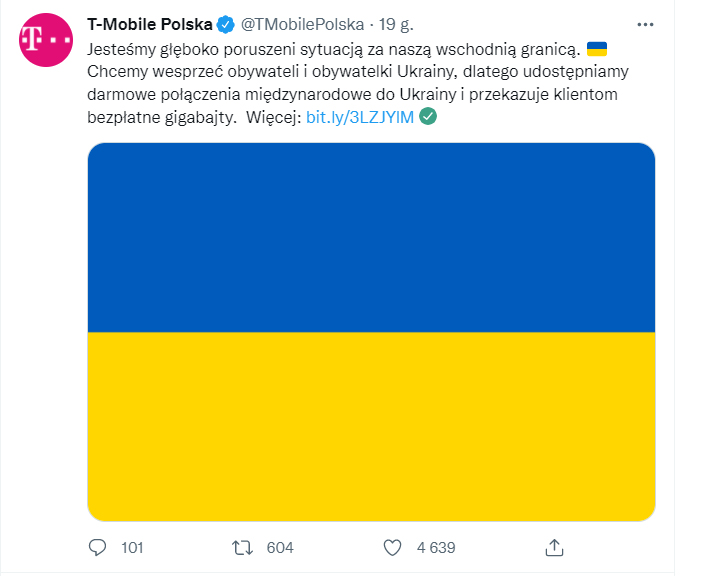Click the words 'bezpłatne gigabajty' in the tweet
Viewport: 706px width, 576px height.
[162, 117]
